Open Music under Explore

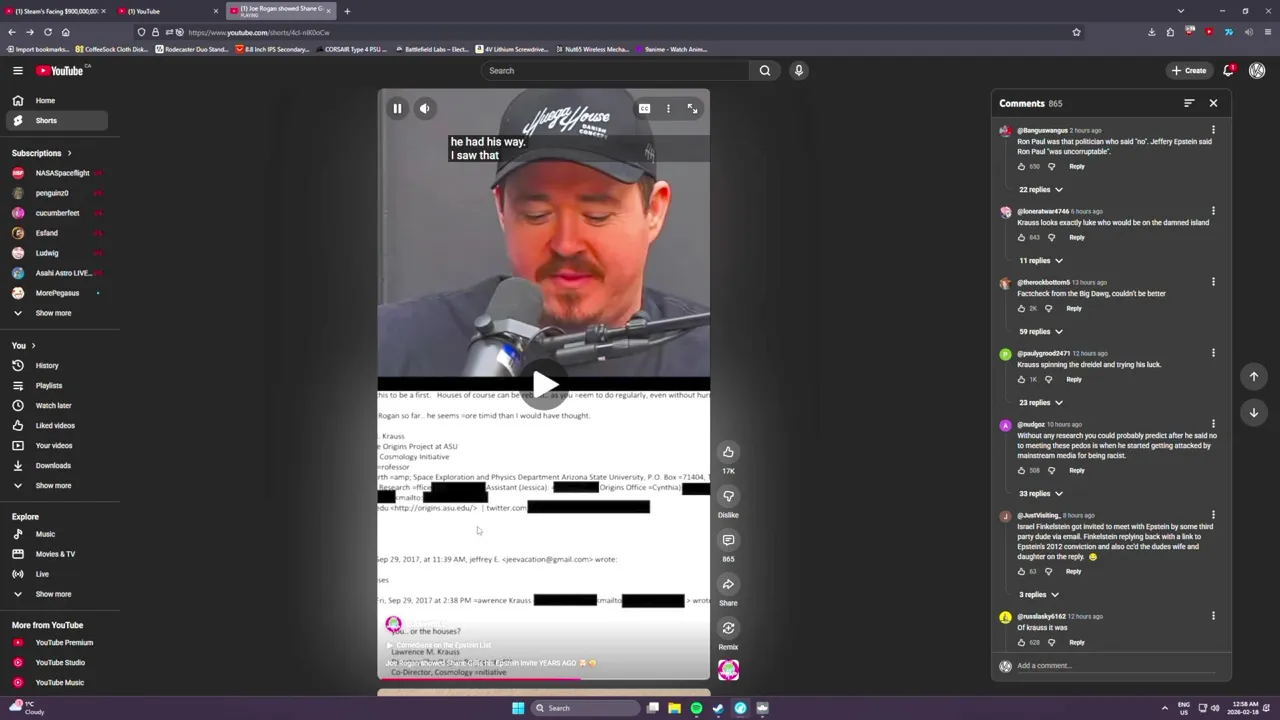tap(57, 534)
